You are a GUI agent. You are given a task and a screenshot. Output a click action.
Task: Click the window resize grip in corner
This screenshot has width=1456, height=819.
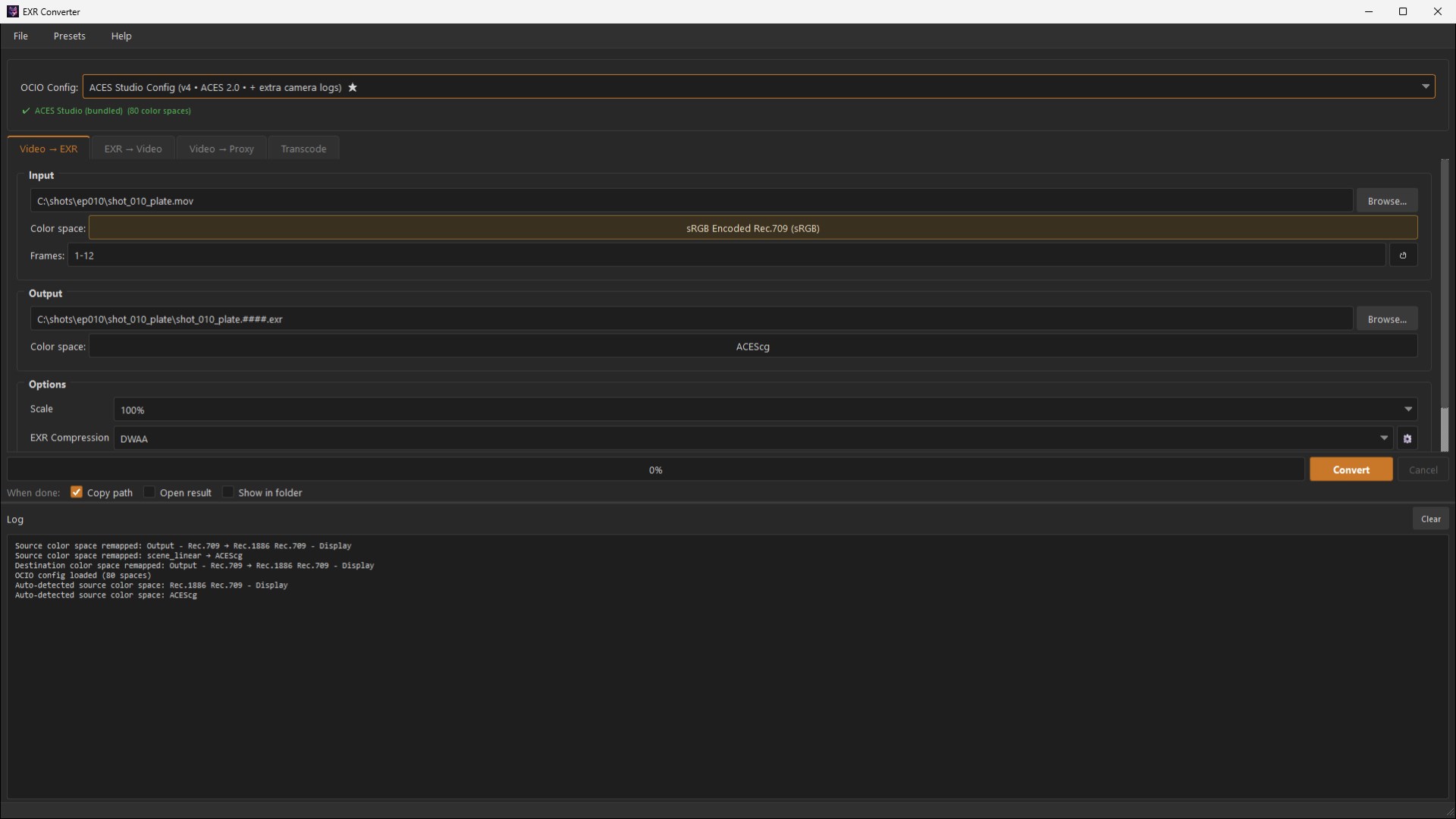point(1449,812)
